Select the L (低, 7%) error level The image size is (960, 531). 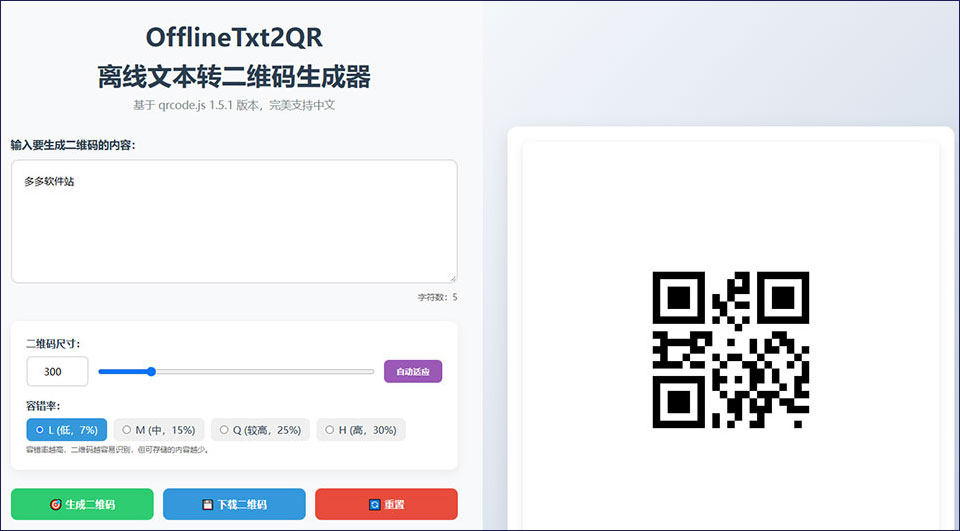(x=67, y=430)
